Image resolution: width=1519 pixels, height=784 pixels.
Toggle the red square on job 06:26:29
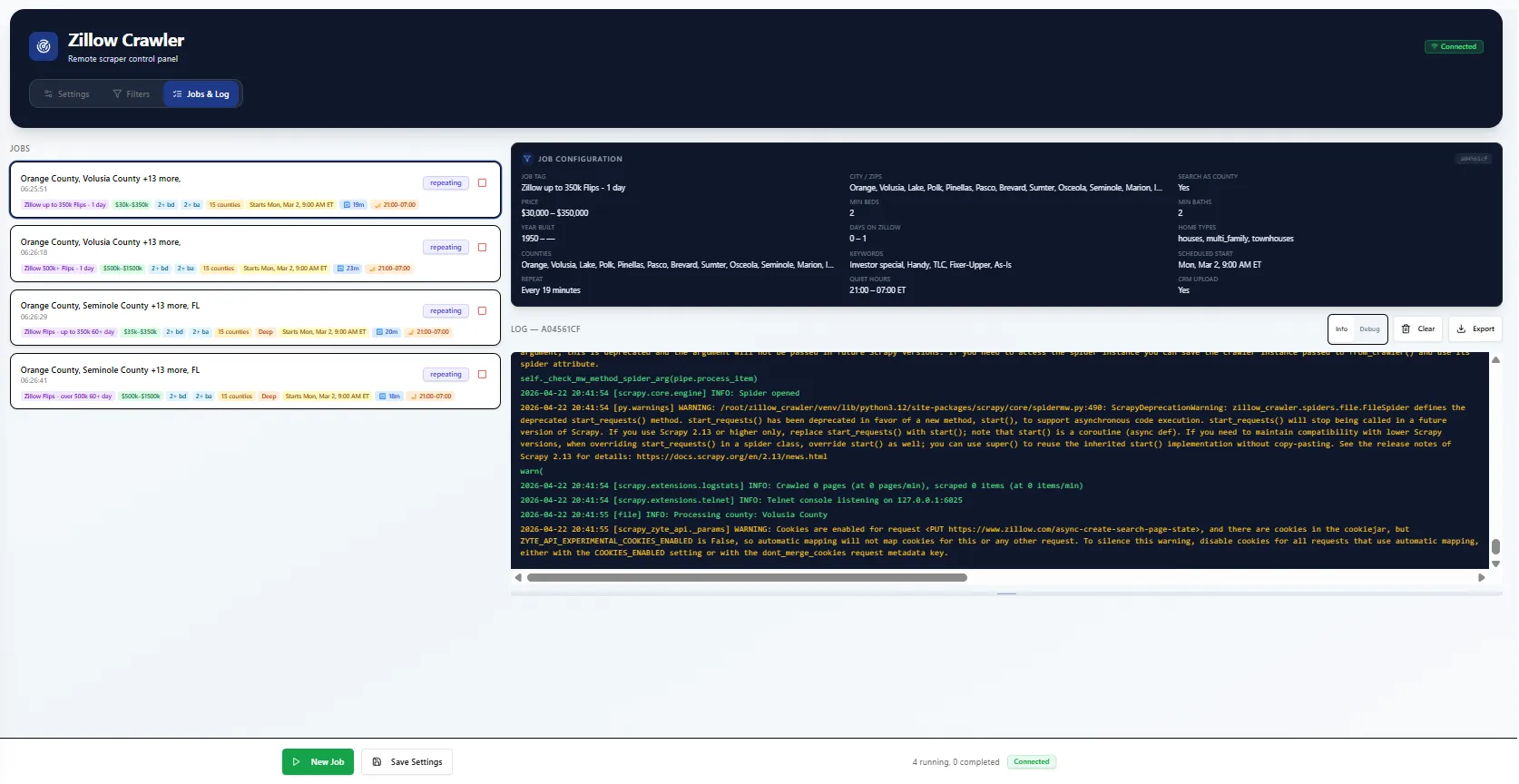pos(483,310)
